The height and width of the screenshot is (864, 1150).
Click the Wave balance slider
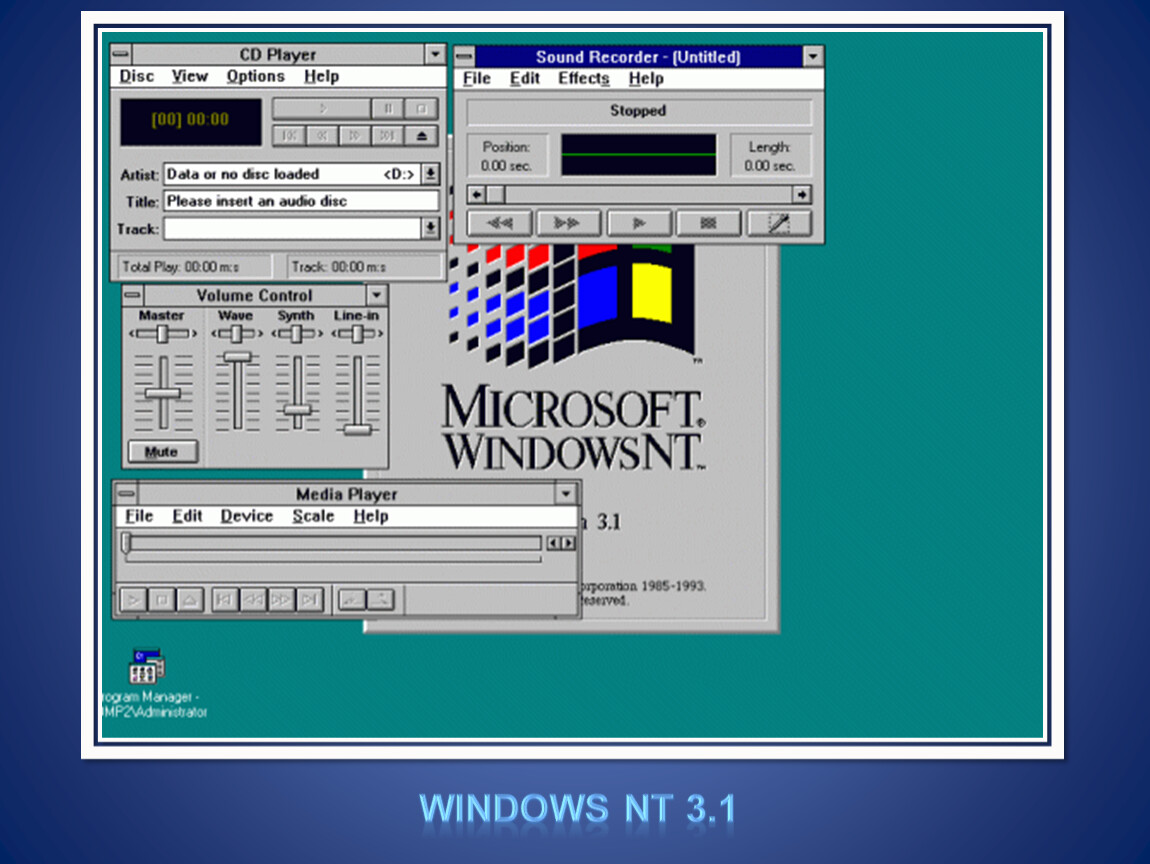click(x=237, y=334)
